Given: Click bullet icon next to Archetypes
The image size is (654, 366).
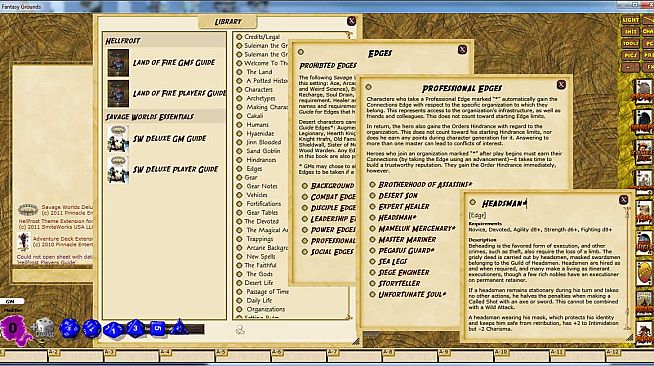Looking at the screenshot, I should pos(239,98).
